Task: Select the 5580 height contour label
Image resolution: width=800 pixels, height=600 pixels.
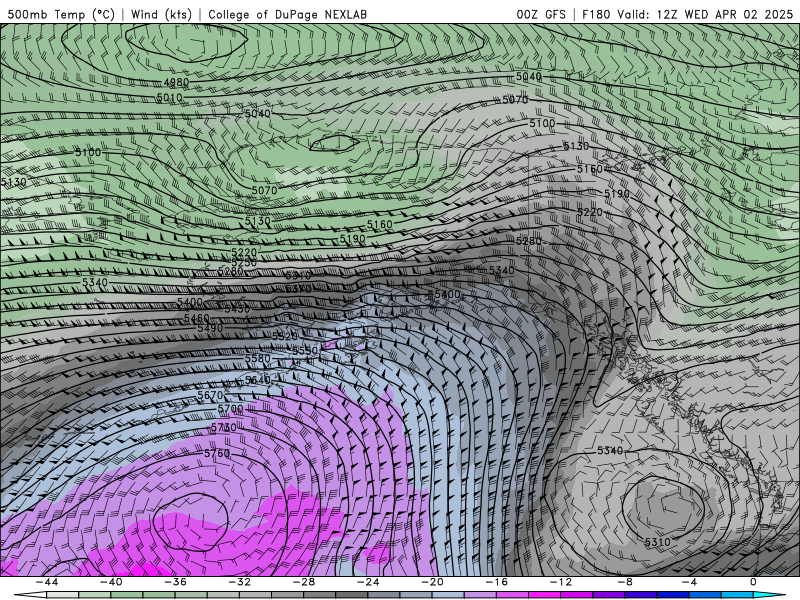Action: click(x=258, y=358)
